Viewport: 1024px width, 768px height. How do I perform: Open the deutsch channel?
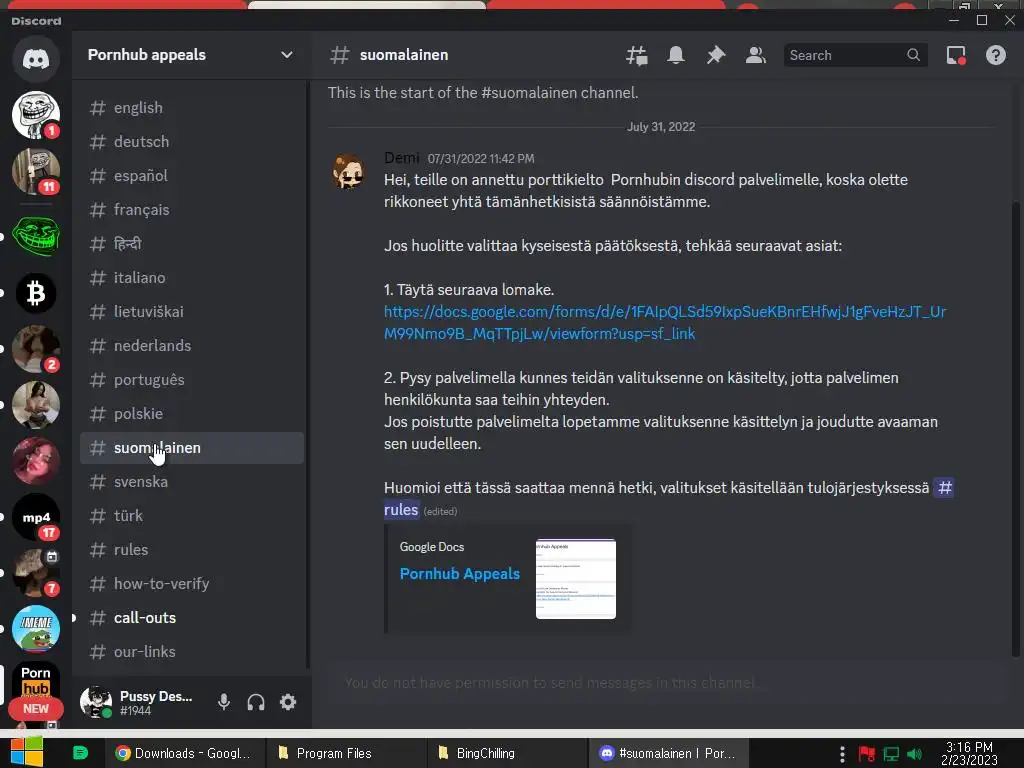coord(192,142)
